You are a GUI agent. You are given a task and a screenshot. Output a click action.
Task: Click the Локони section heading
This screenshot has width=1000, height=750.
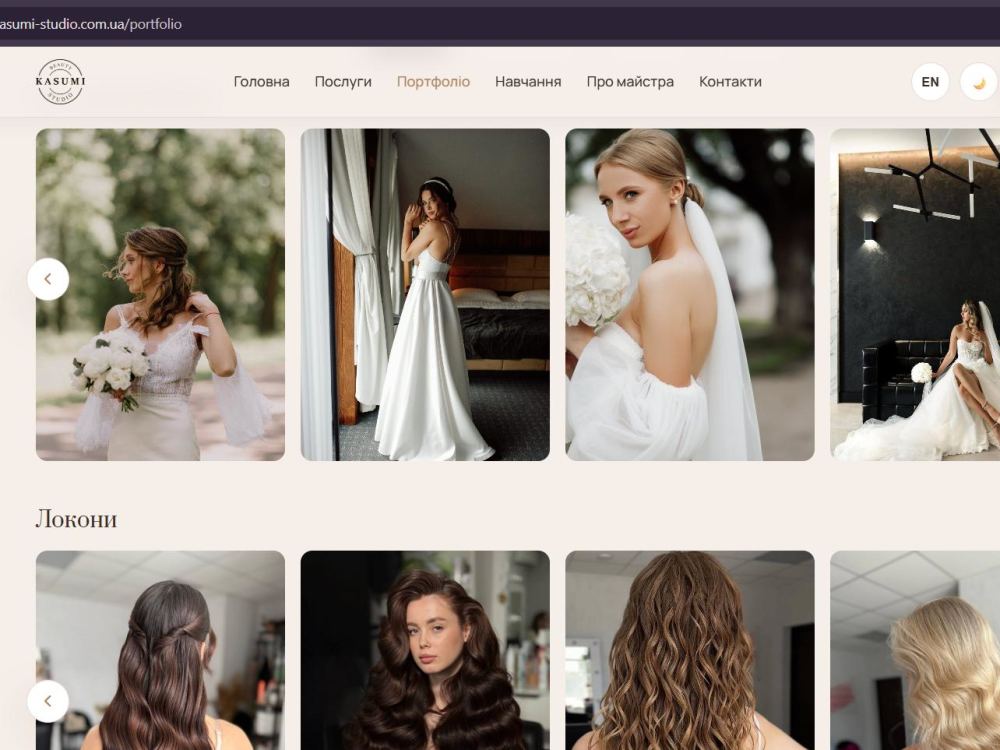point(76,519)
